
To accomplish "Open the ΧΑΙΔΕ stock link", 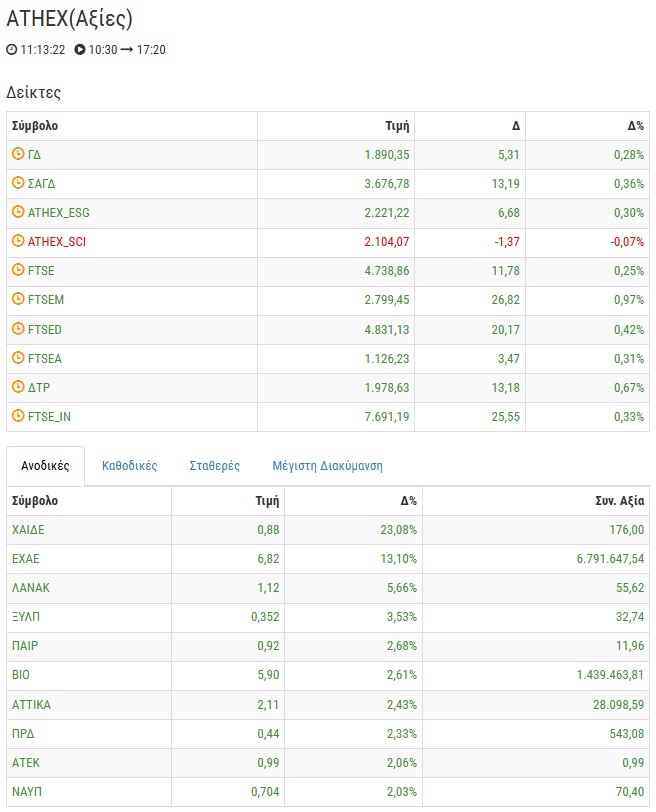I will [x=29, y=530].
